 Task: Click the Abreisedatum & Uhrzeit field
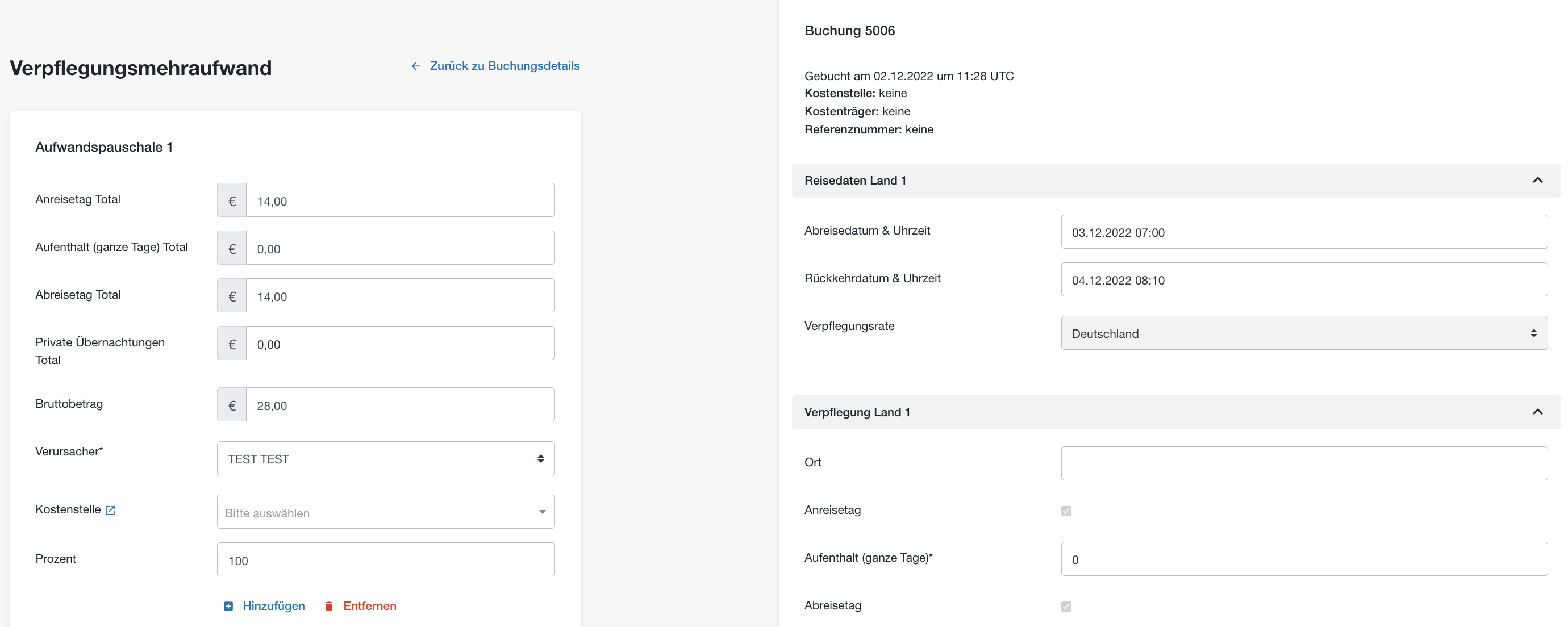(1304, 232)
